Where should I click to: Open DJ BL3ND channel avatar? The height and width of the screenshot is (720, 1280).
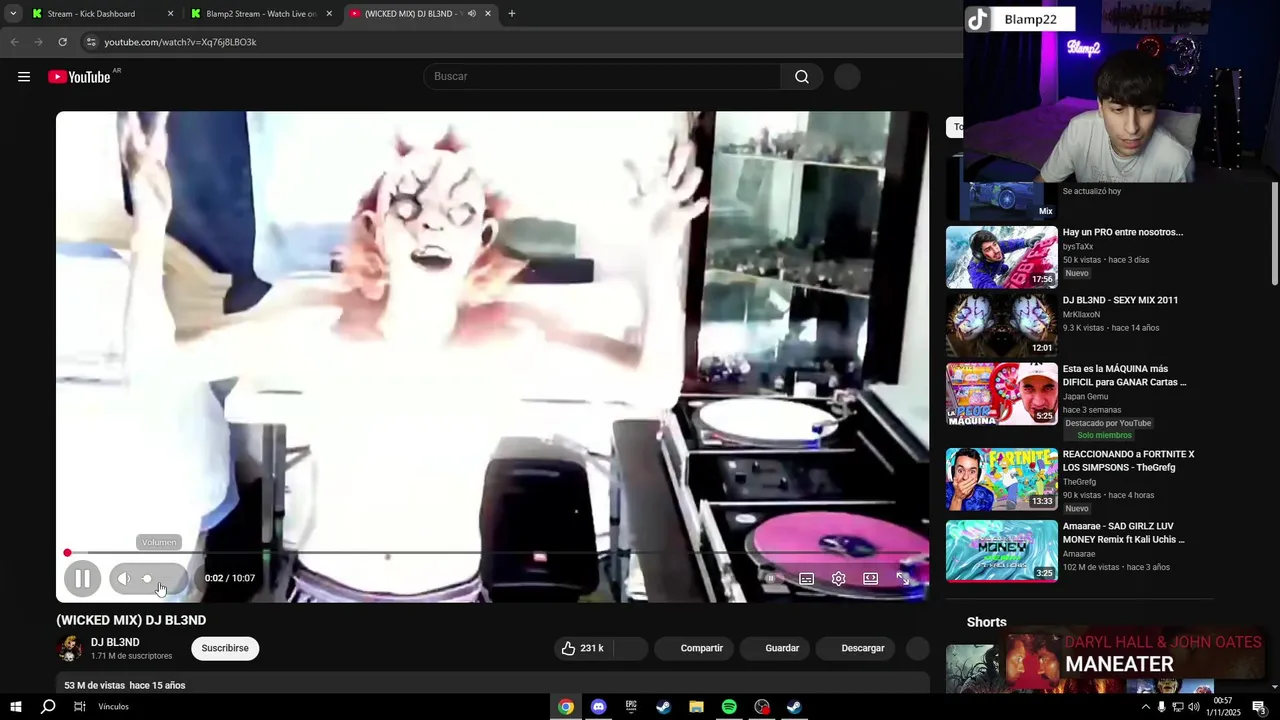click(70, 648)
